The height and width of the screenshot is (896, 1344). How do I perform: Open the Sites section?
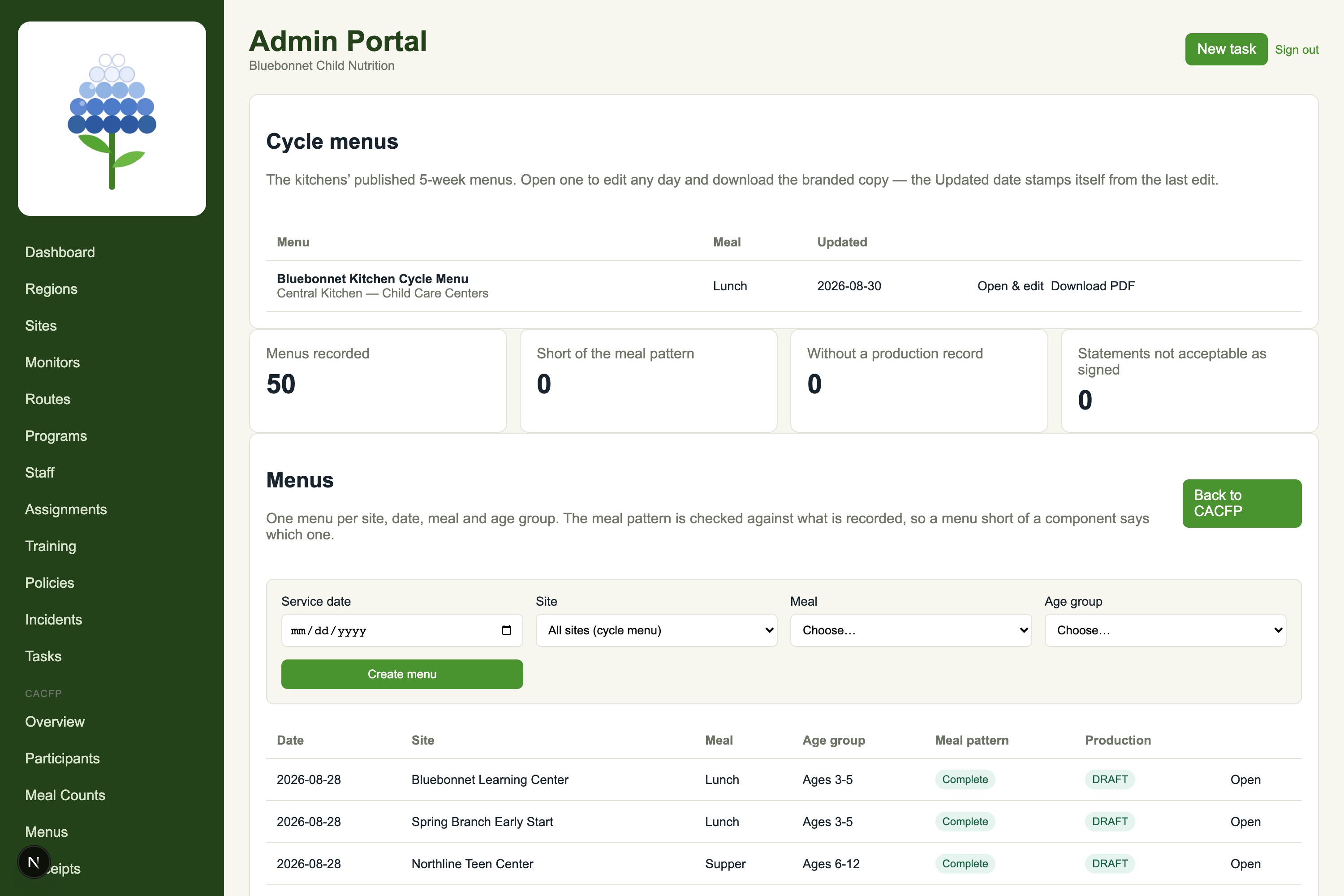(41, 325)
